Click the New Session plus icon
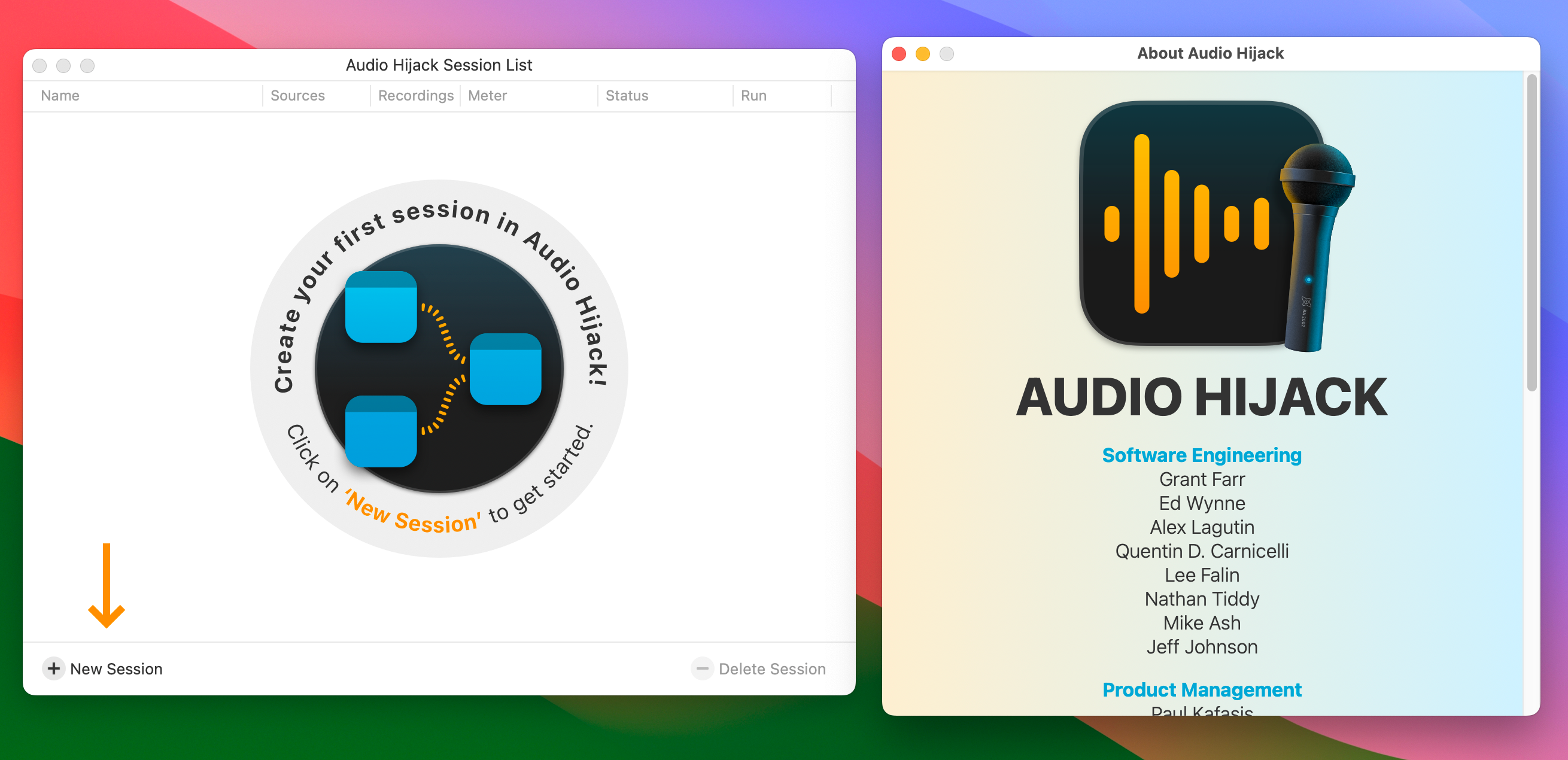1568x760 pixels. point(54,668)
